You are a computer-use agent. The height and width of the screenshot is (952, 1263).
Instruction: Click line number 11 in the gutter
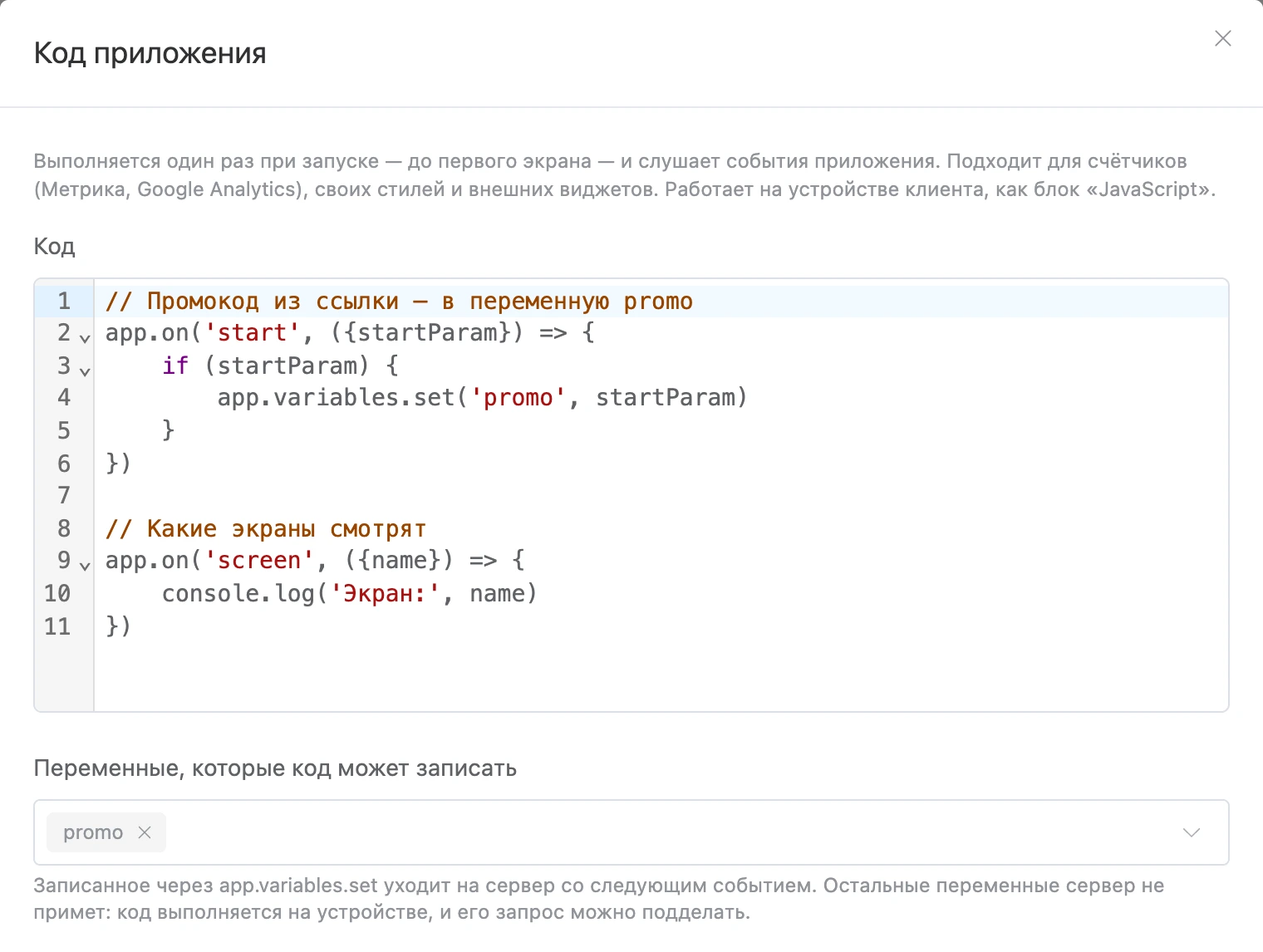57,626
